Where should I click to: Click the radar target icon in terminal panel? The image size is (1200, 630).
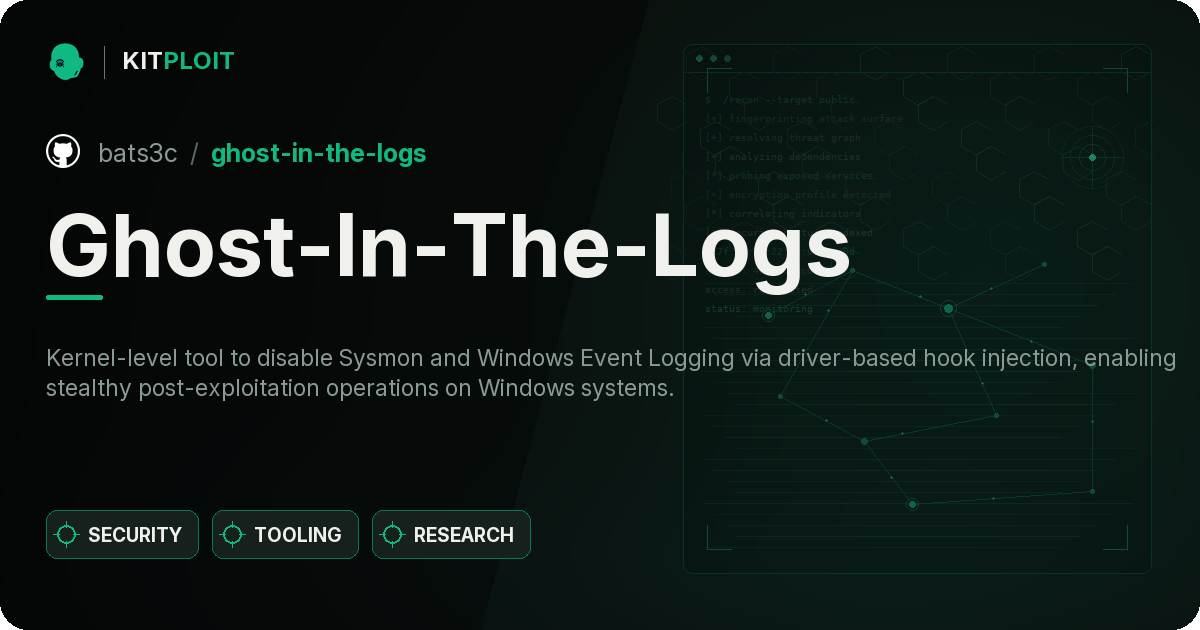click(1092, 157)
